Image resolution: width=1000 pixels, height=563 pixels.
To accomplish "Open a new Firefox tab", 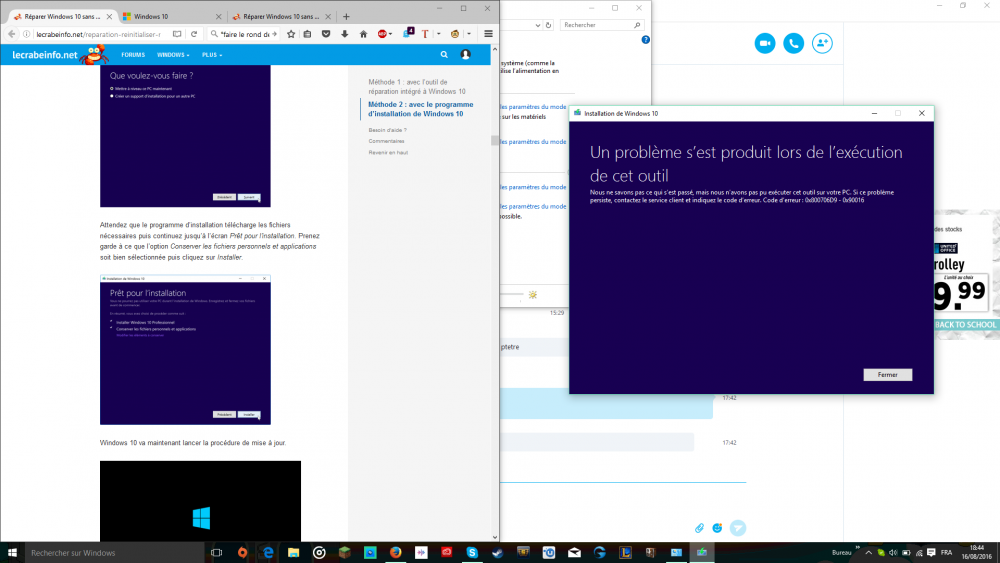I will [347, 17].
